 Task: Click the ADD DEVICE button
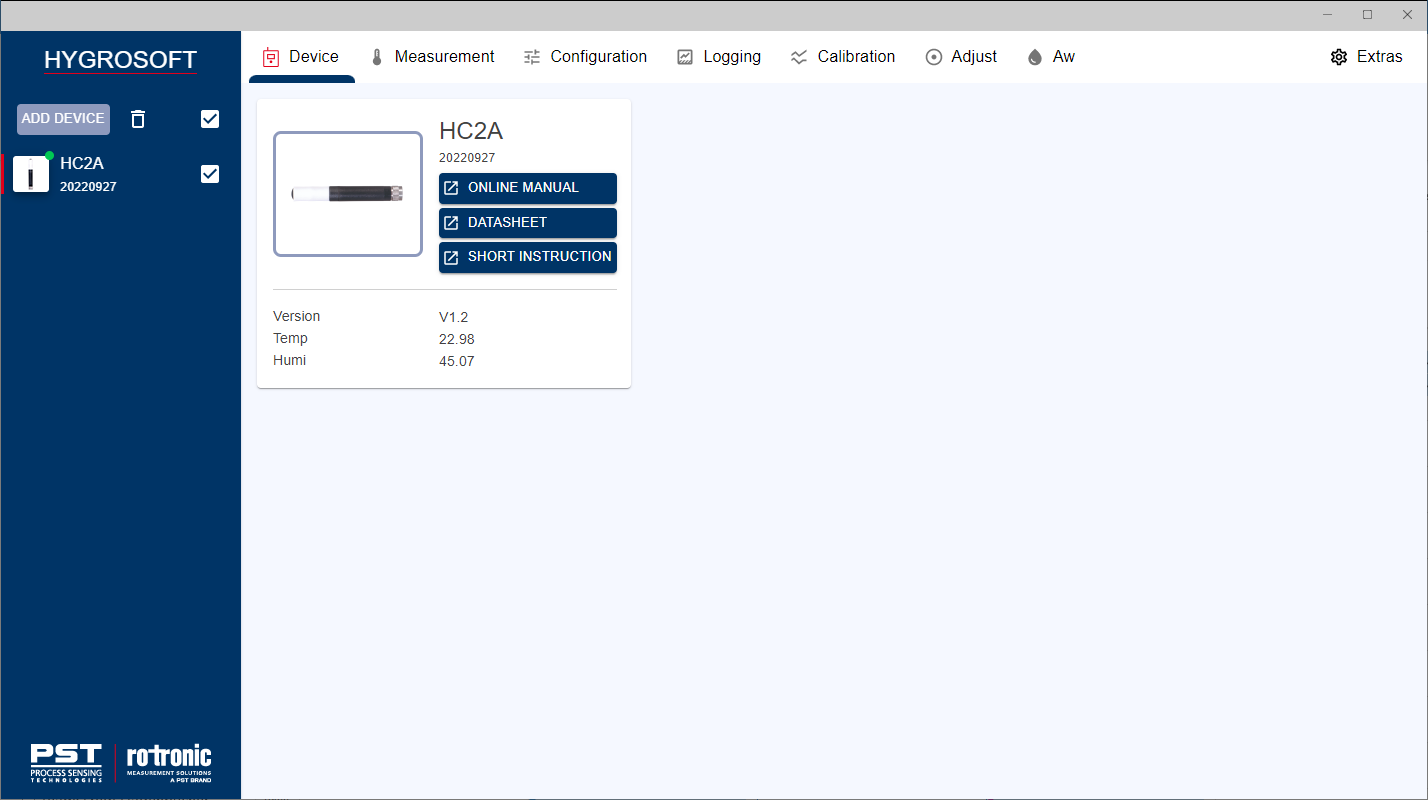tap(63, 119)
